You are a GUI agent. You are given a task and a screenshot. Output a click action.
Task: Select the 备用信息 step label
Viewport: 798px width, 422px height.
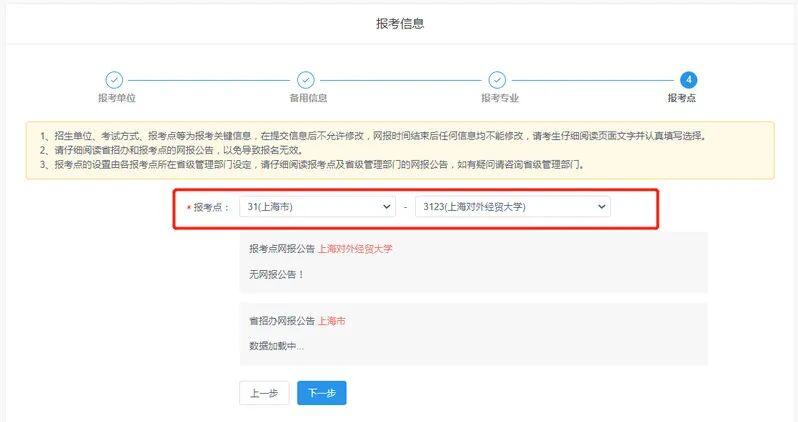click(x=308, y=98)
